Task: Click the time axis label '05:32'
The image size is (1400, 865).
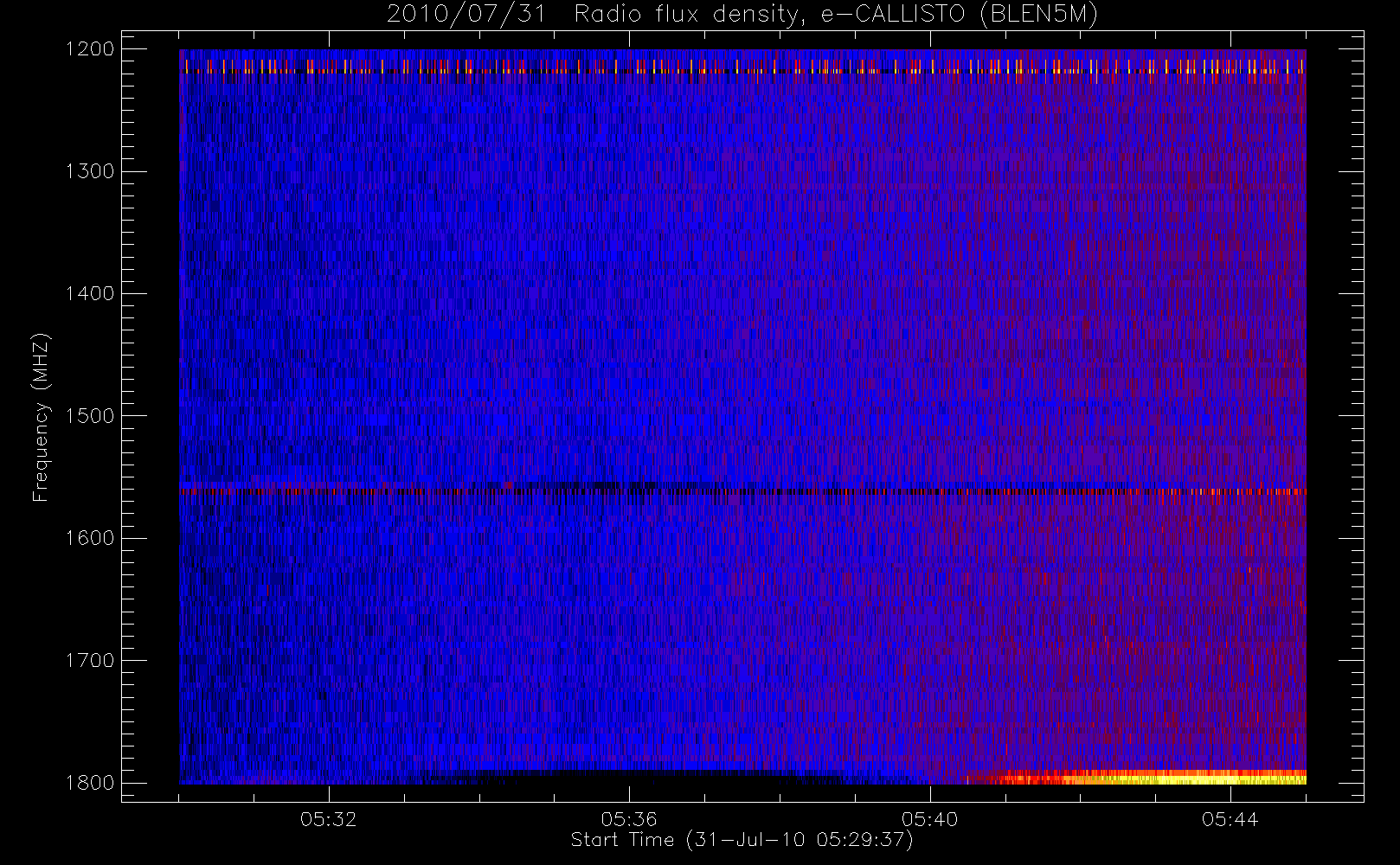Action: tap(329, 819)
